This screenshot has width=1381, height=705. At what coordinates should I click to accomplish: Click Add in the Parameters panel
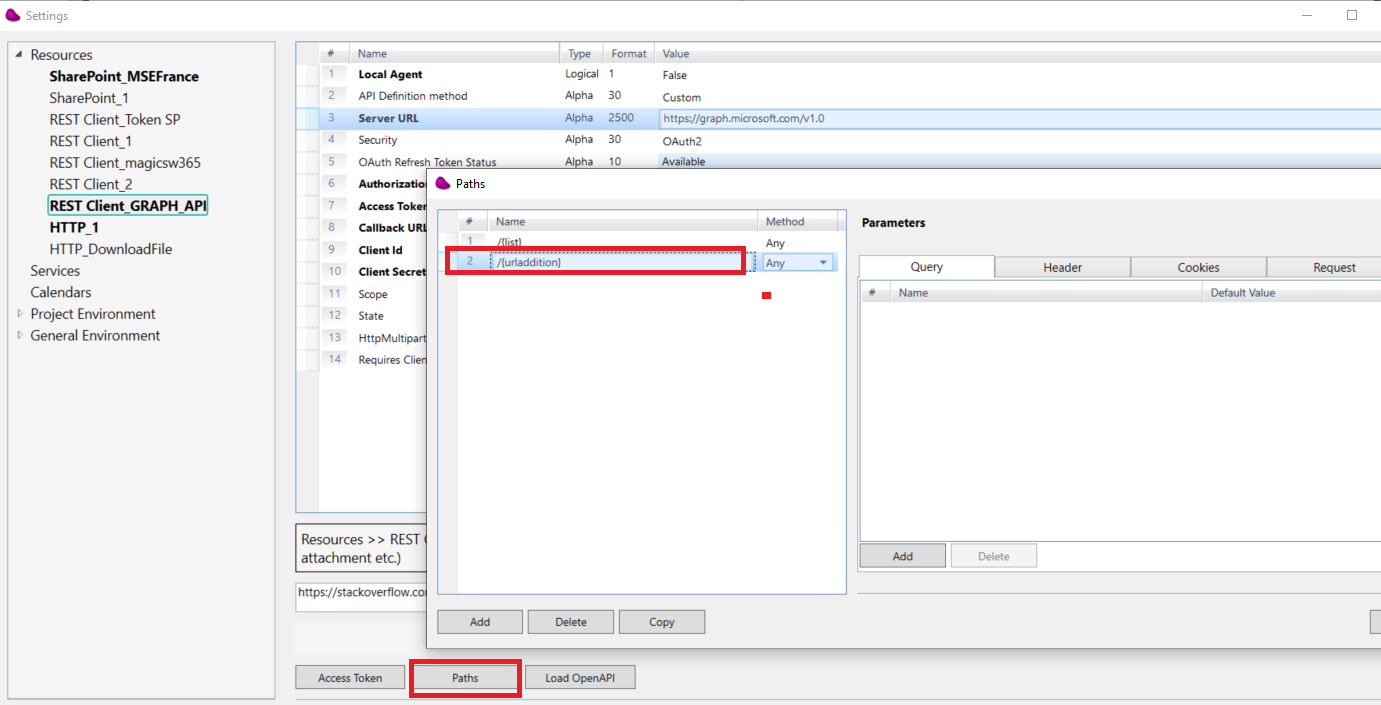[901, 555]
